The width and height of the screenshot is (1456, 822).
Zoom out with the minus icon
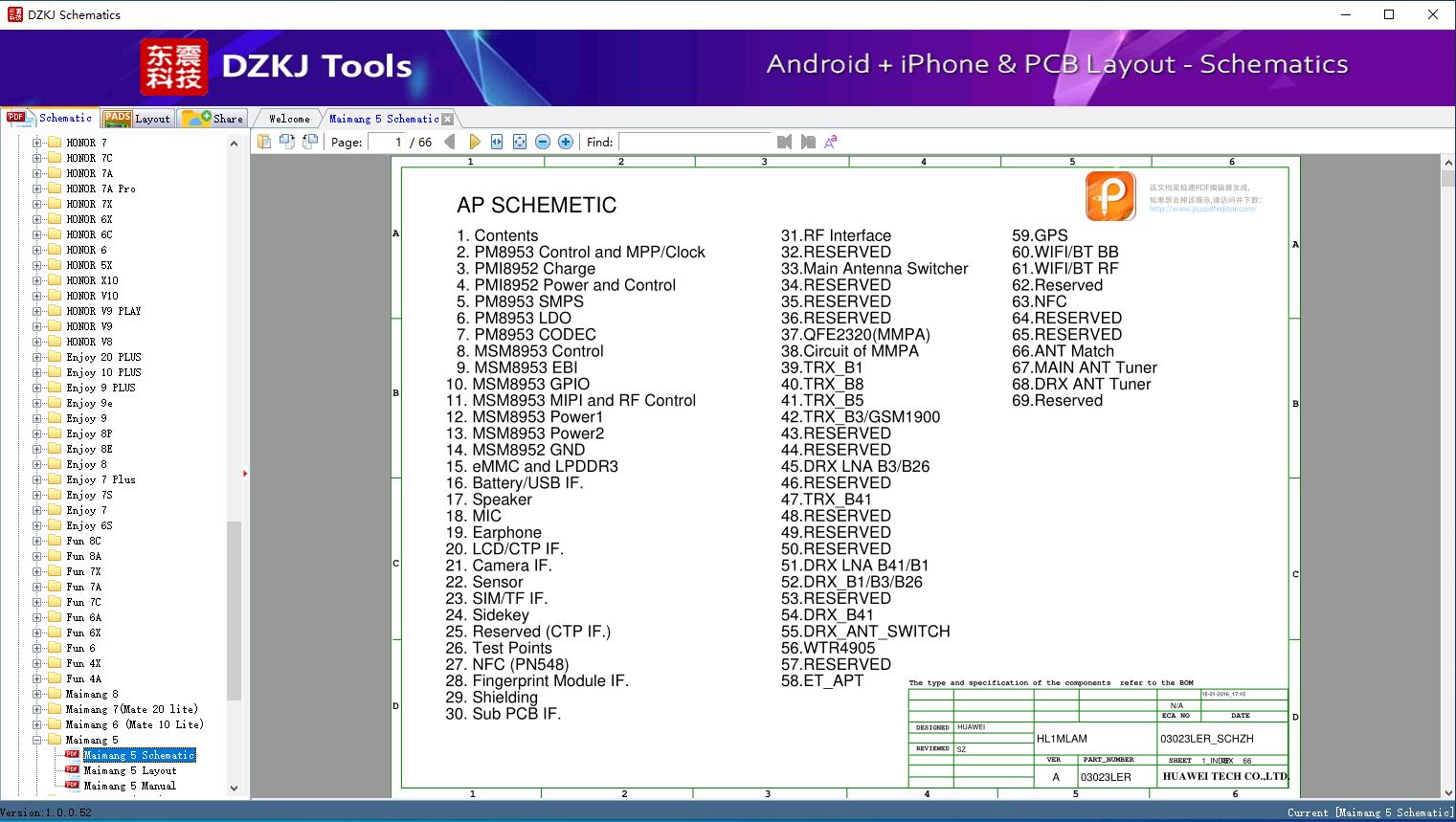pos(543,142)
